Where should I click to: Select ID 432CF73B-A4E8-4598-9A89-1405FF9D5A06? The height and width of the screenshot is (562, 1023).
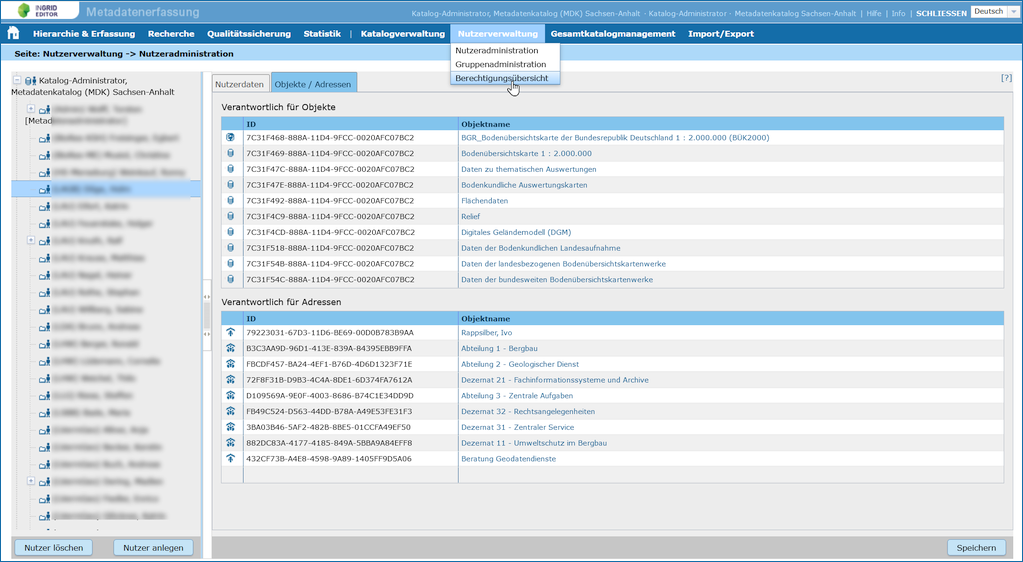click(x=329, y=458)
